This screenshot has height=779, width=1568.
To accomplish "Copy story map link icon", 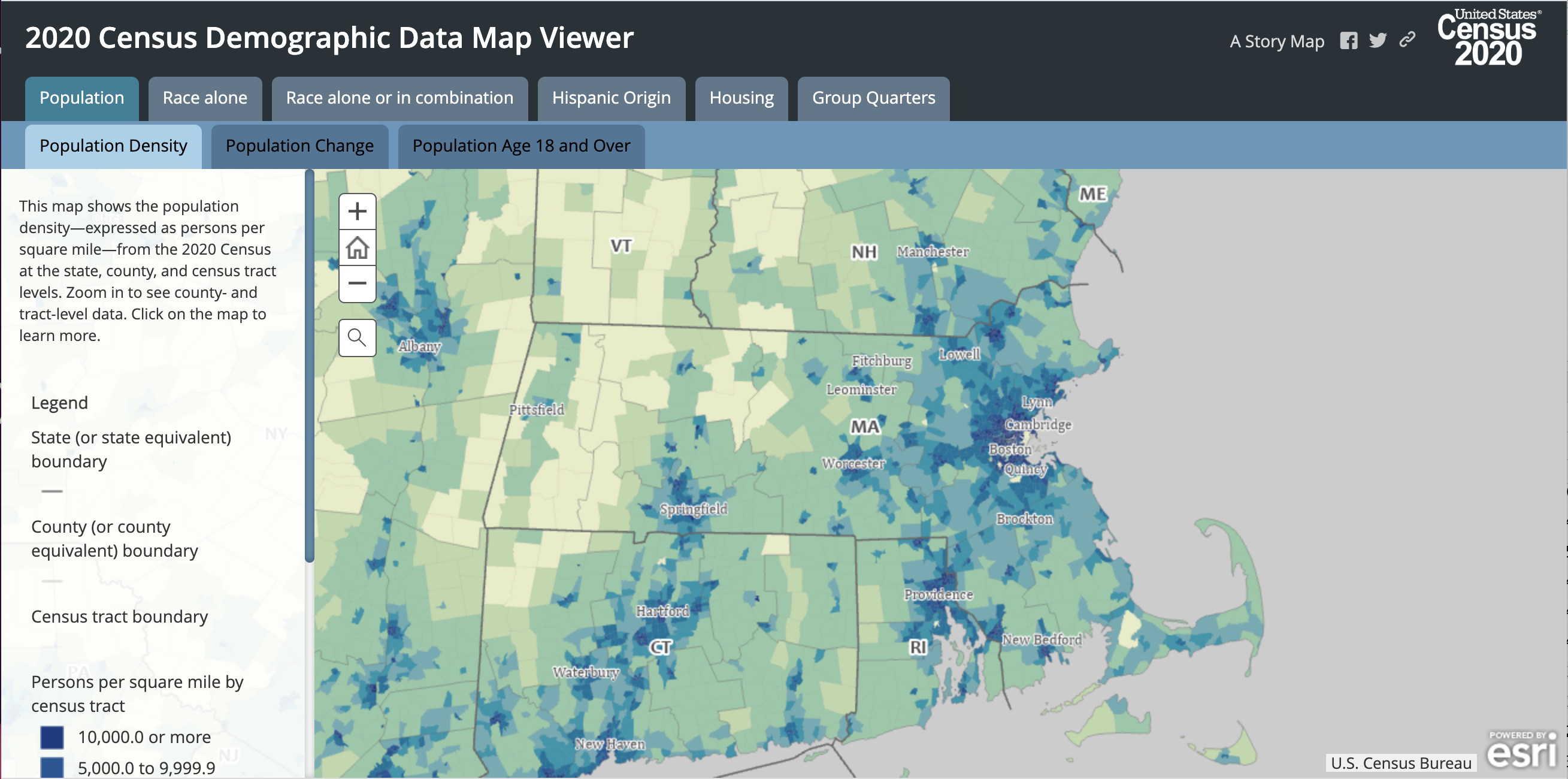I will 1407,41.
